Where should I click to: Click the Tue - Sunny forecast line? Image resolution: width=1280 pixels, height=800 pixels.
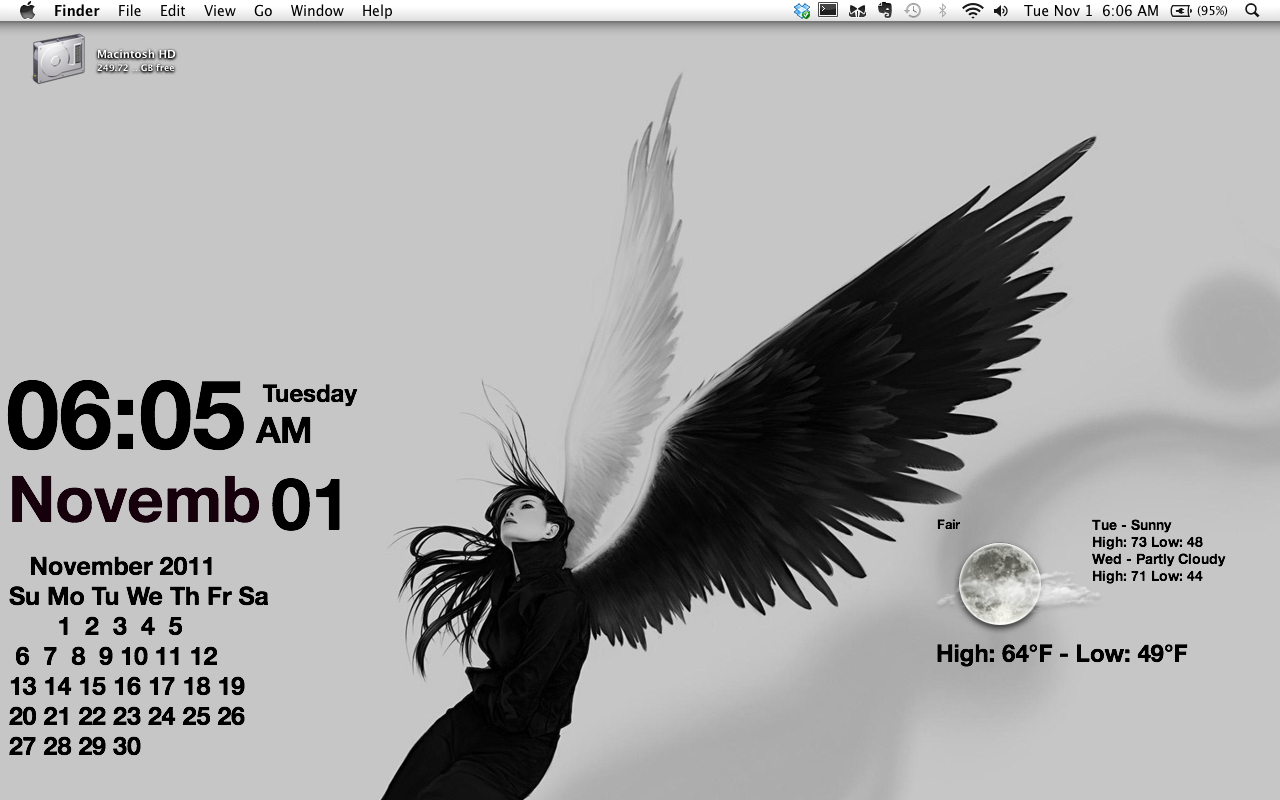tap(1131, 525)
